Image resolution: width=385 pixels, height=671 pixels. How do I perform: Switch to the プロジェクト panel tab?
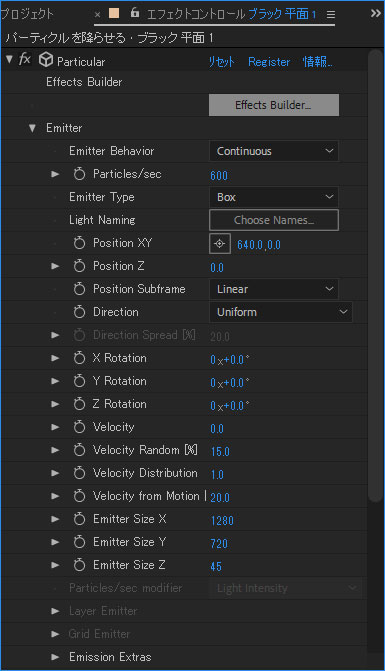27,14
